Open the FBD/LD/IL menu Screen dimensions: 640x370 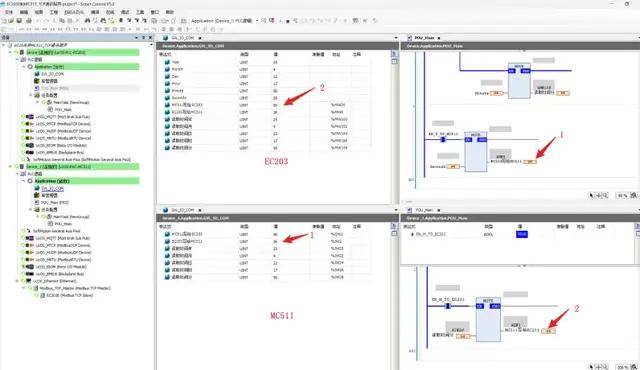[74, 12]
